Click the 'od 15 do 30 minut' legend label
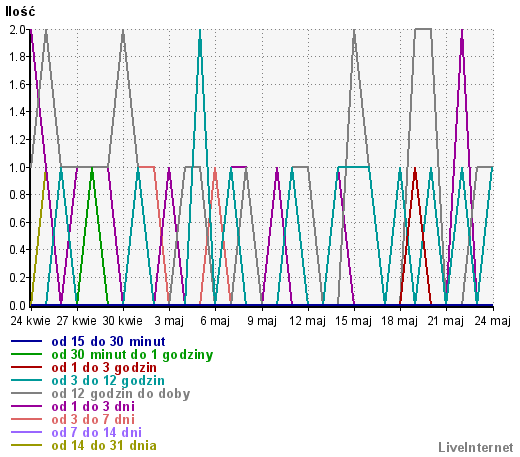Image resolution: width=520 pixels, height=457 pixels. click(108, 342)
